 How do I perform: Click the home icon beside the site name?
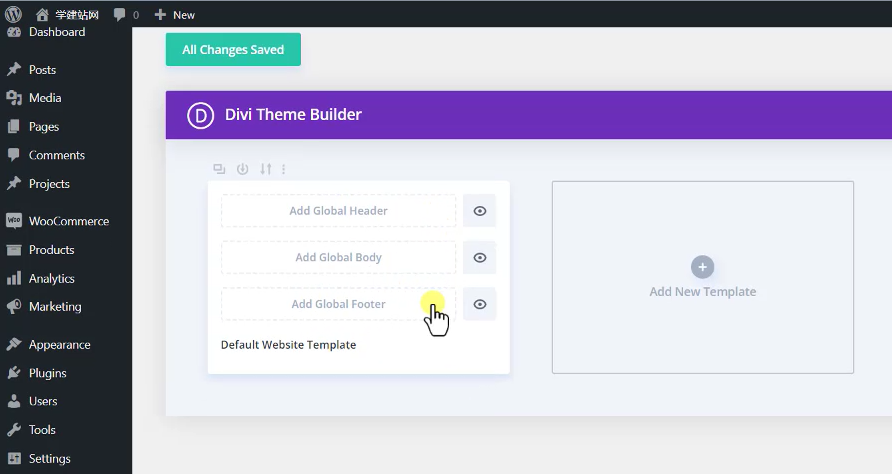[42, 15]
